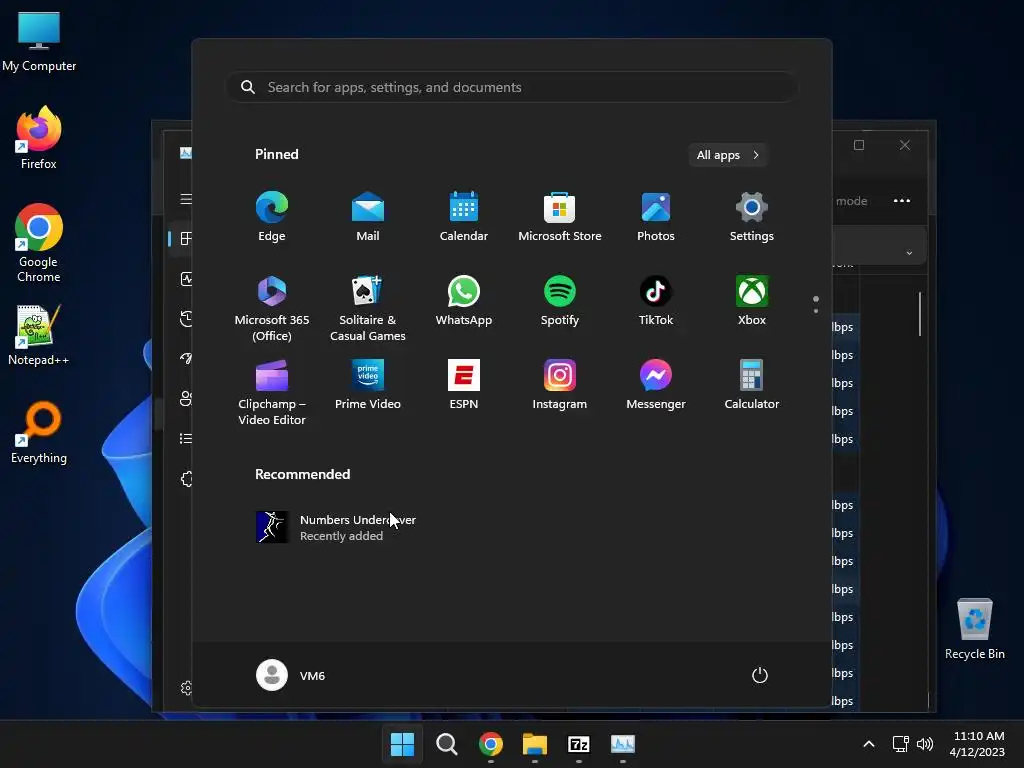Open Messenger
Viewport: 1024px width, 768px height.
coord(656,385)
